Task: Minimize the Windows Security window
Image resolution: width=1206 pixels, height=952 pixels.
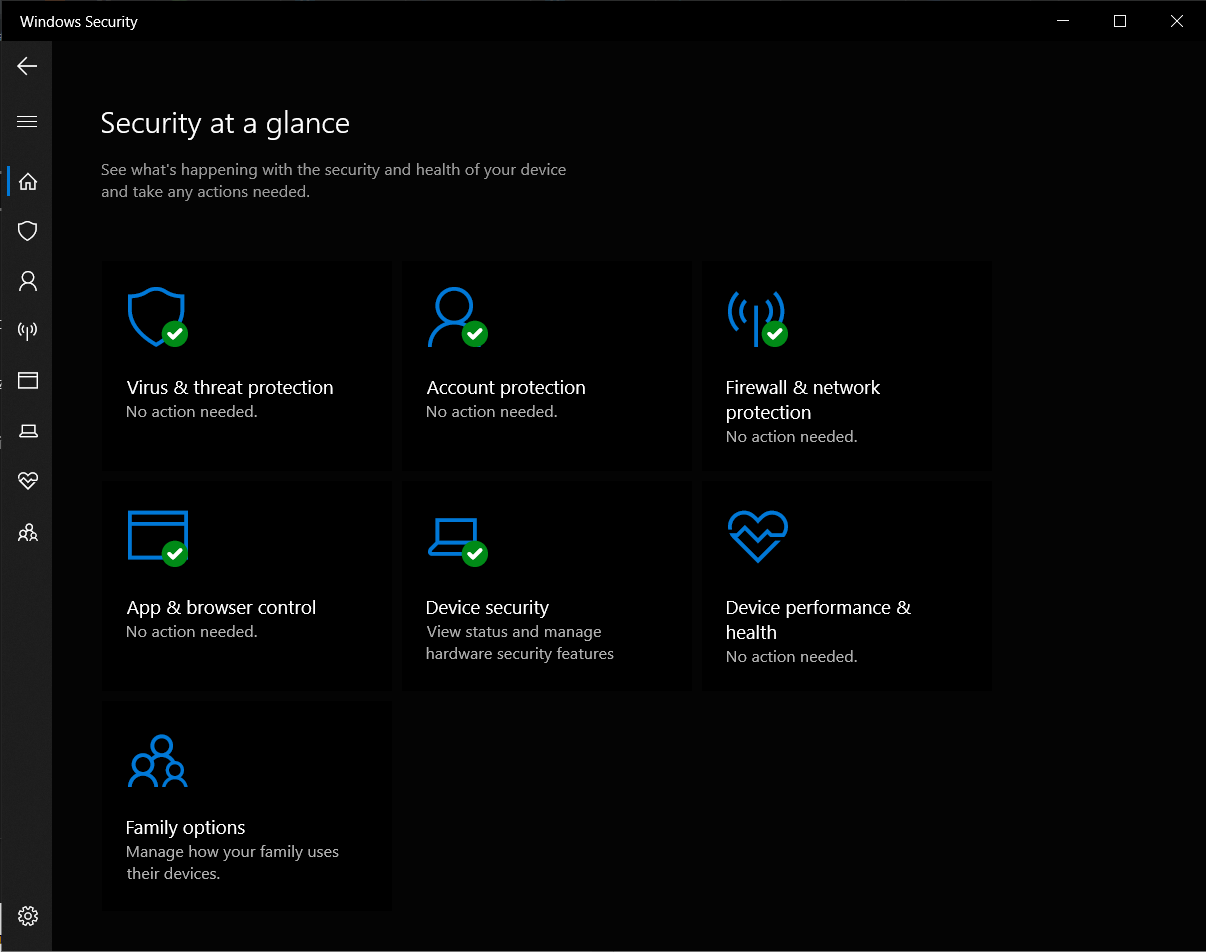Action: pyautogui.click(x=1062, y=20)
